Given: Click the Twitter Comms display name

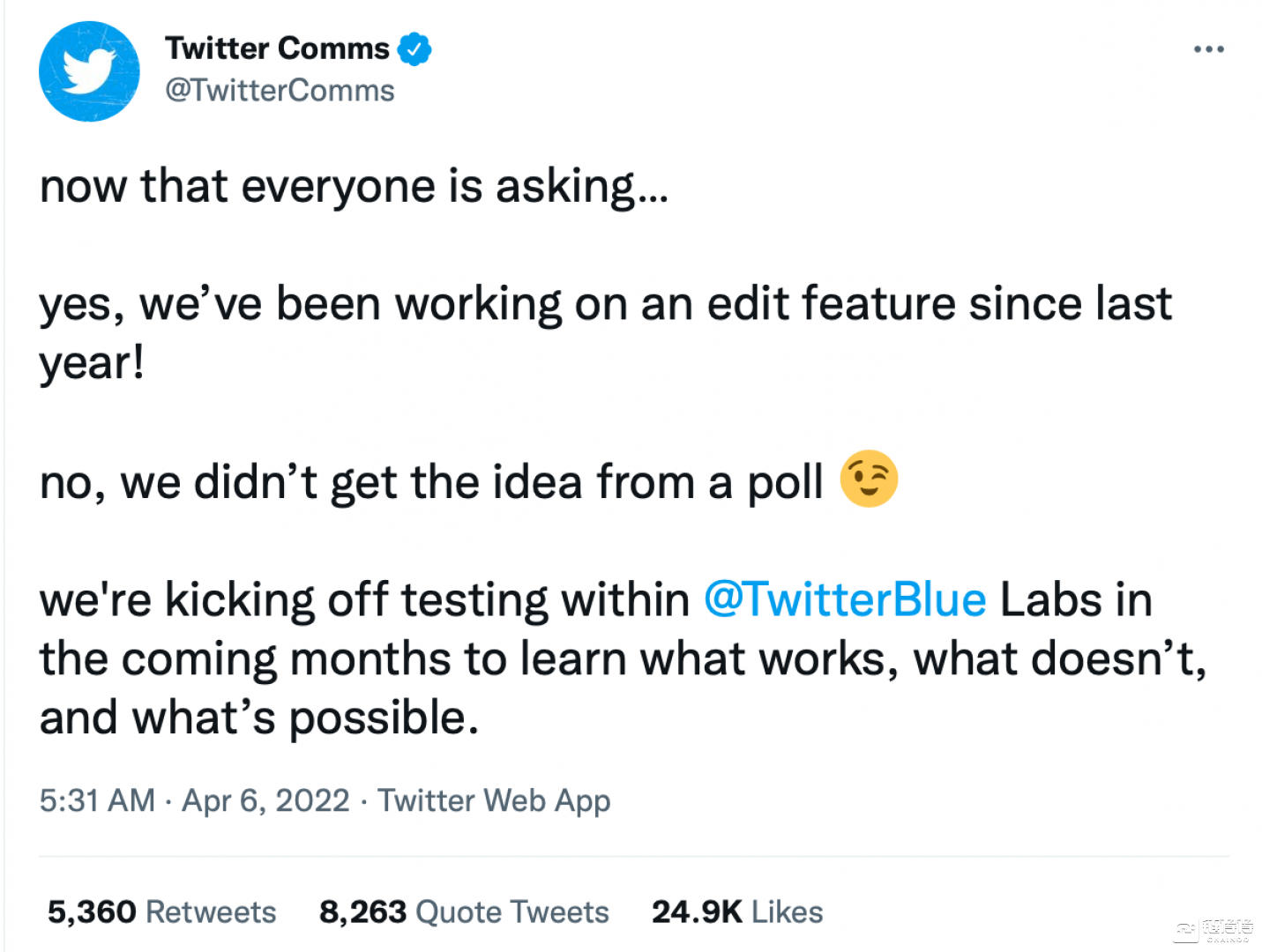Looking at the screenshot, I should point(277,48).
